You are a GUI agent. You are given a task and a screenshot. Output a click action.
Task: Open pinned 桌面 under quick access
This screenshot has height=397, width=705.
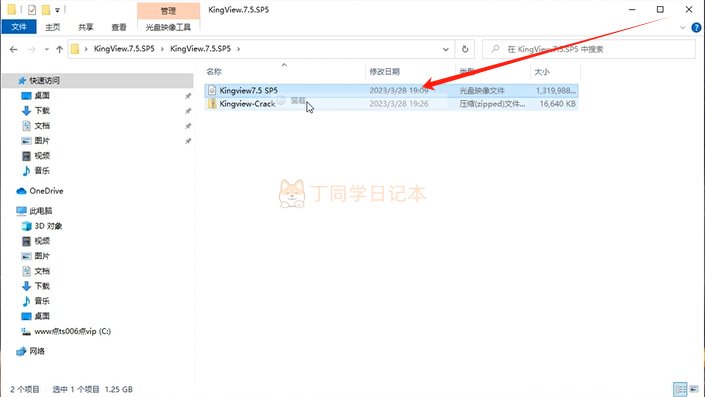click(x=42, y=95)
